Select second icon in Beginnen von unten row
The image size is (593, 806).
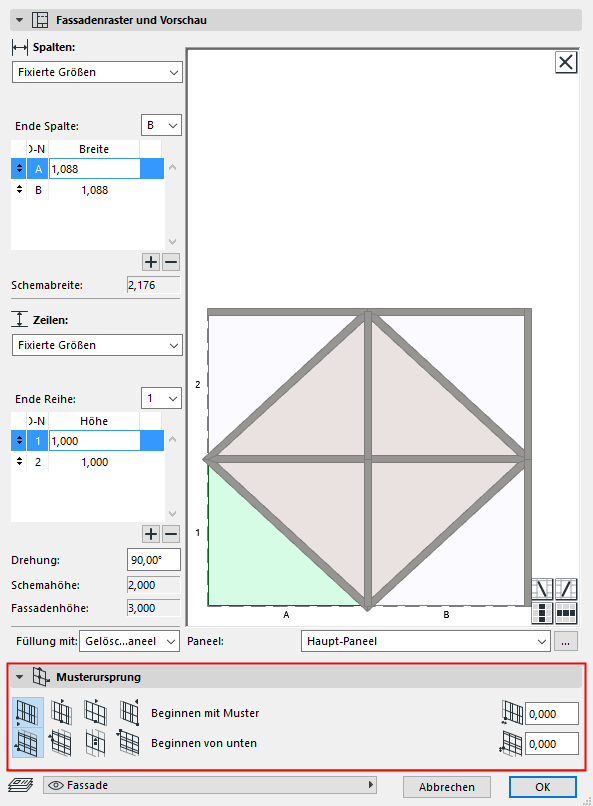(x=61, y=743)
